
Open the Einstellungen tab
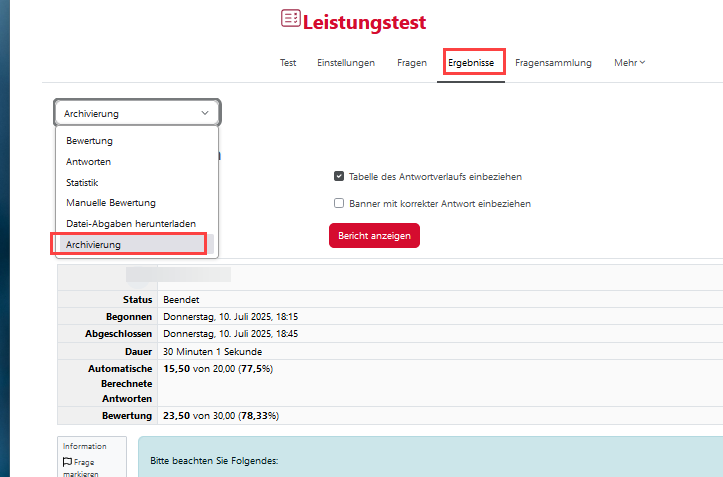[346, 63]
